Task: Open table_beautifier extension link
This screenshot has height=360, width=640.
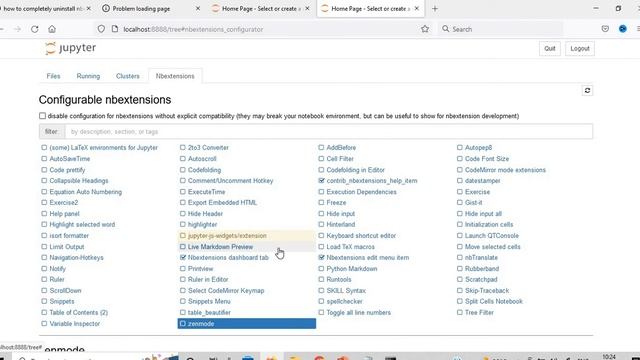Action: 209,312
